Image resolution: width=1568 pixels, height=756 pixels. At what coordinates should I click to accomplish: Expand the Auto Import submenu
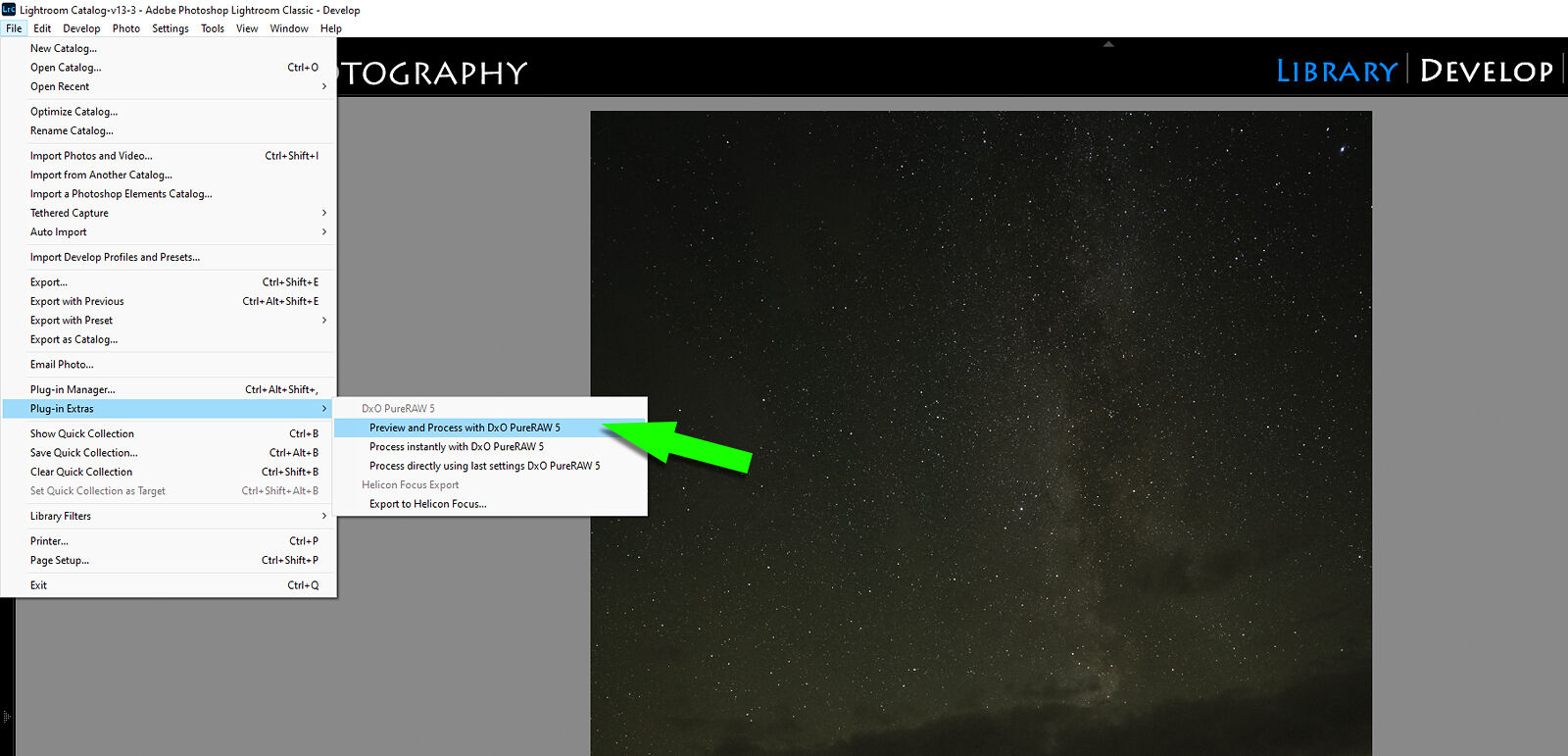point(169,232)
